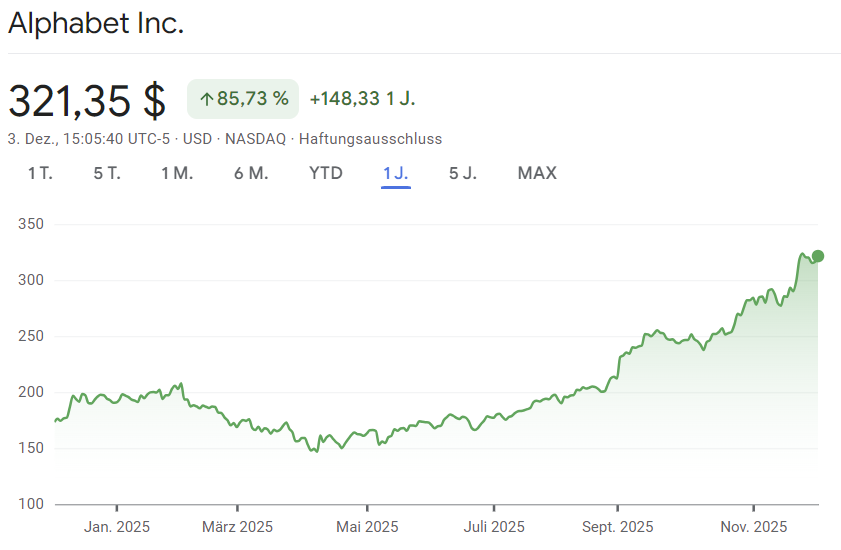The width and height of the screenshot is (841, 550).
Task: Click the NASDAQ exchange text
Action: pos(255,139)
